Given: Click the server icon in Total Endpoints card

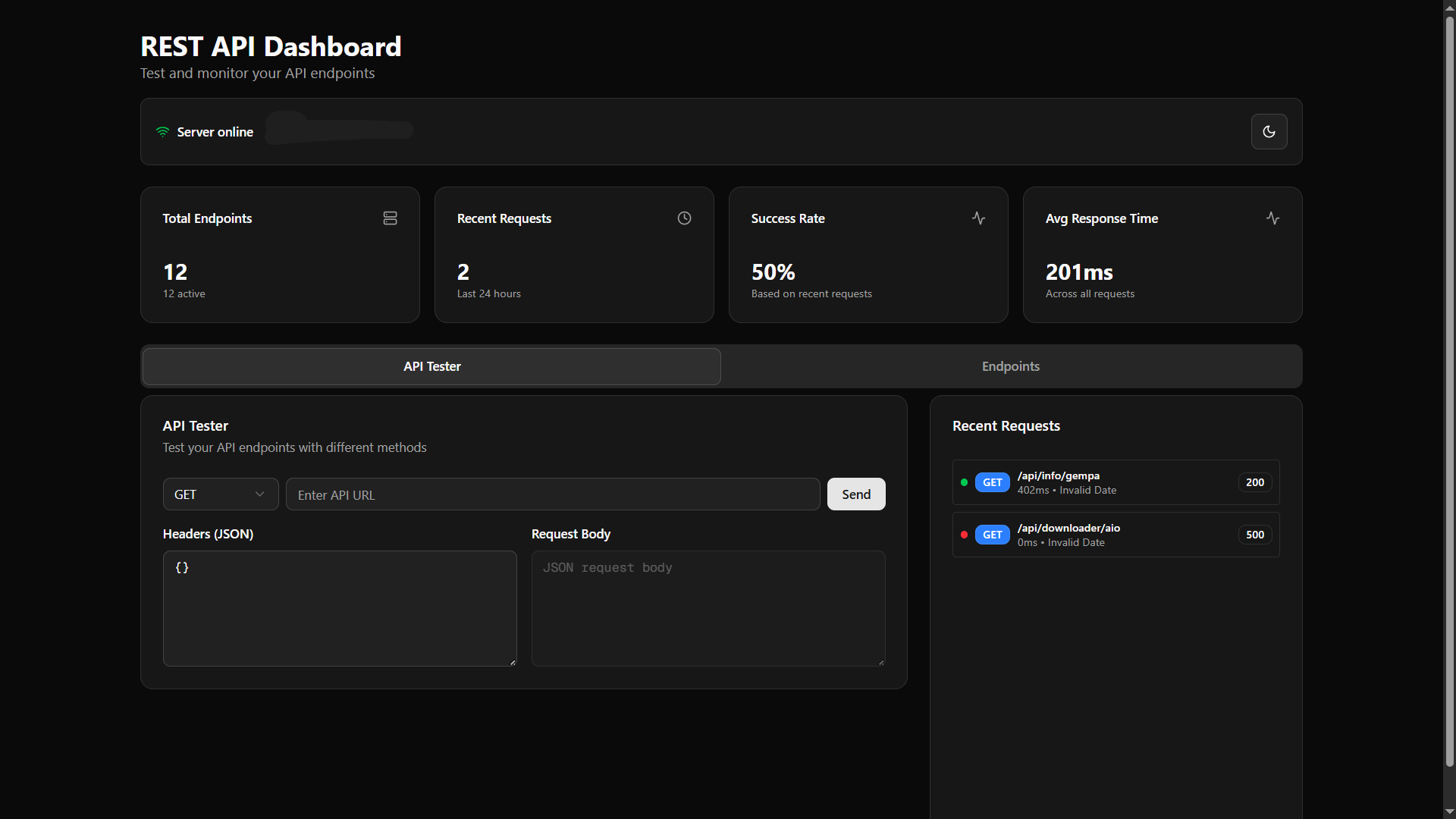Looking at the screenshot, I should pos(390,218).
